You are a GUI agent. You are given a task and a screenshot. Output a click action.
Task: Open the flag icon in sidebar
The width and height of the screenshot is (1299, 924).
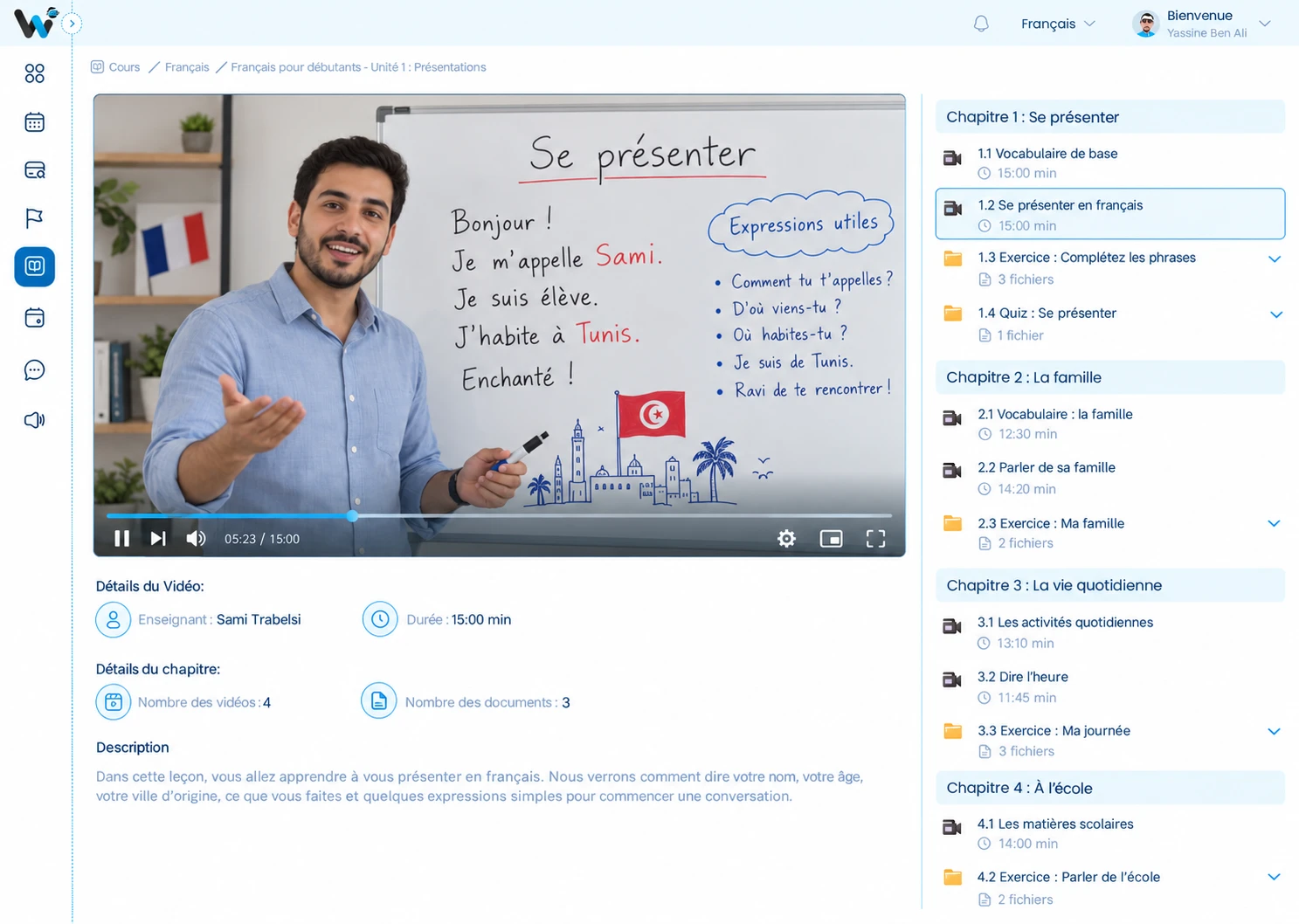click(35, 217)
